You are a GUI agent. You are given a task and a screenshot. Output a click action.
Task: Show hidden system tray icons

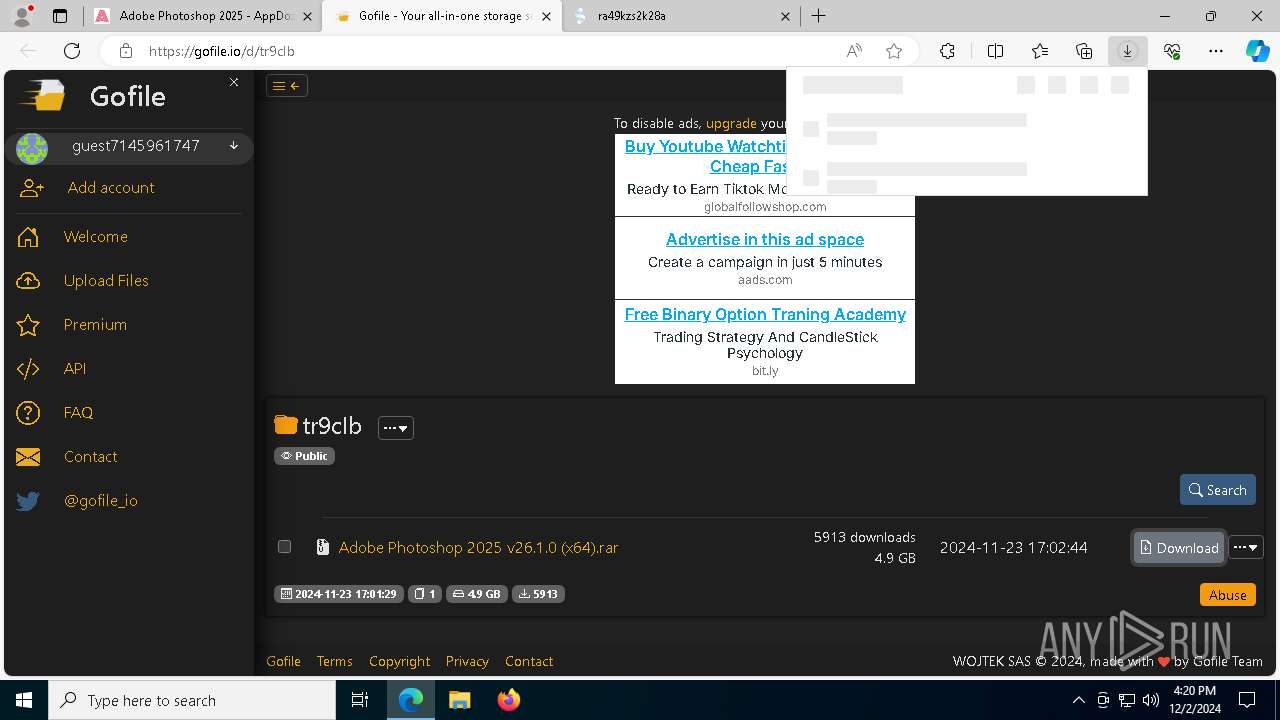click(x=1078, y=700)
